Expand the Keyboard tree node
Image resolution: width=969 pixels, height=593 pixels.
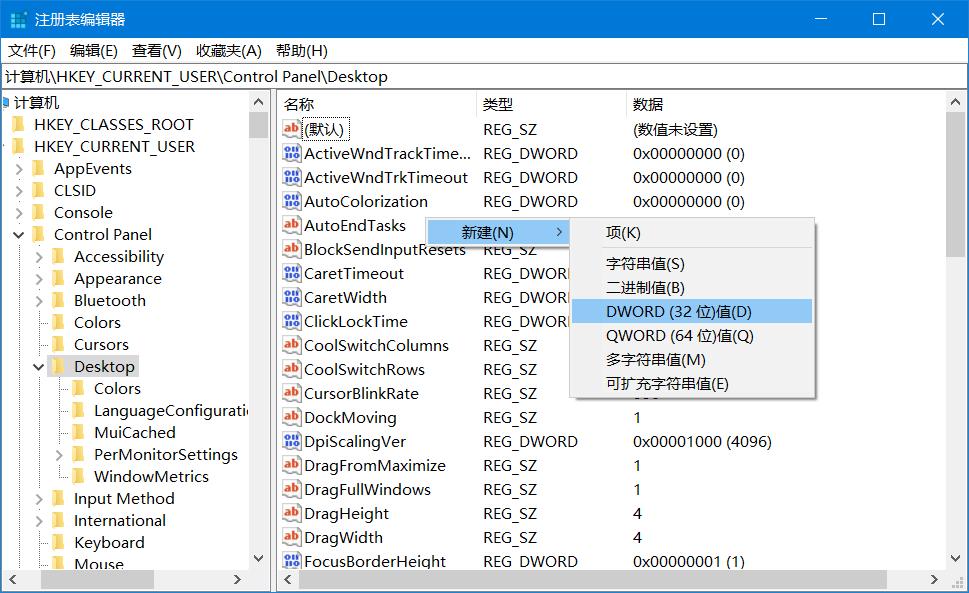[38, 542]
